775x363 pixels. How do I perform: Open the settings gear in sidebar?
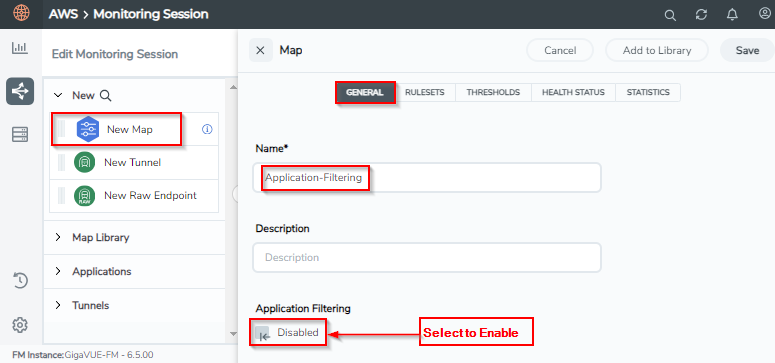(x=20, y=325)
